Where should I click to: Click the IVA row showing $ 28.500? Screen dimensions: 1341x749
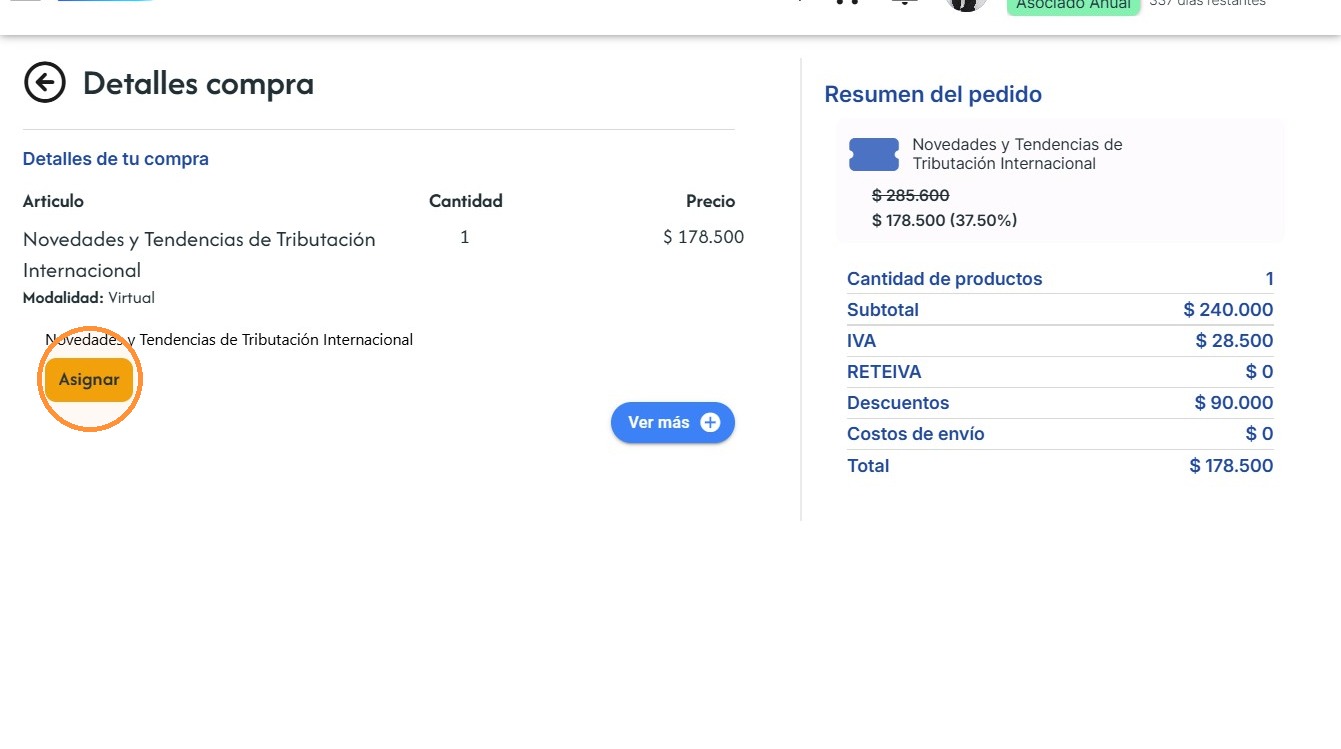point(1060,341)
